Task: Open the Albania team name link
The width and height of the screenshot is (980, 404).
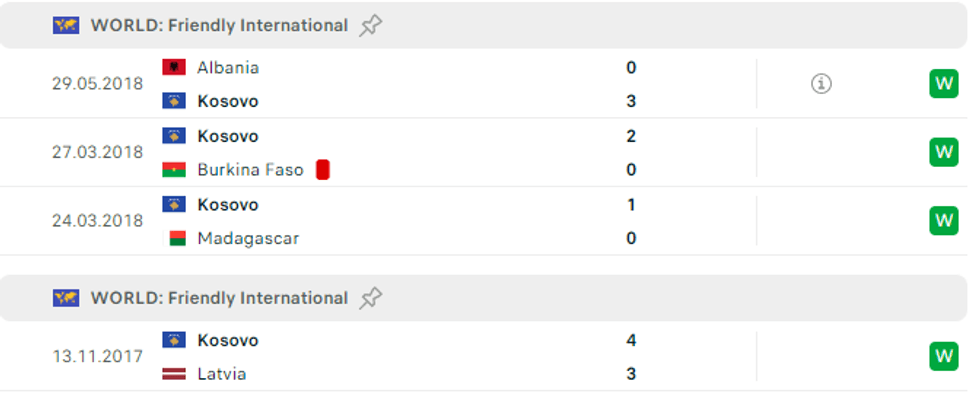Action: pos(228,67)
